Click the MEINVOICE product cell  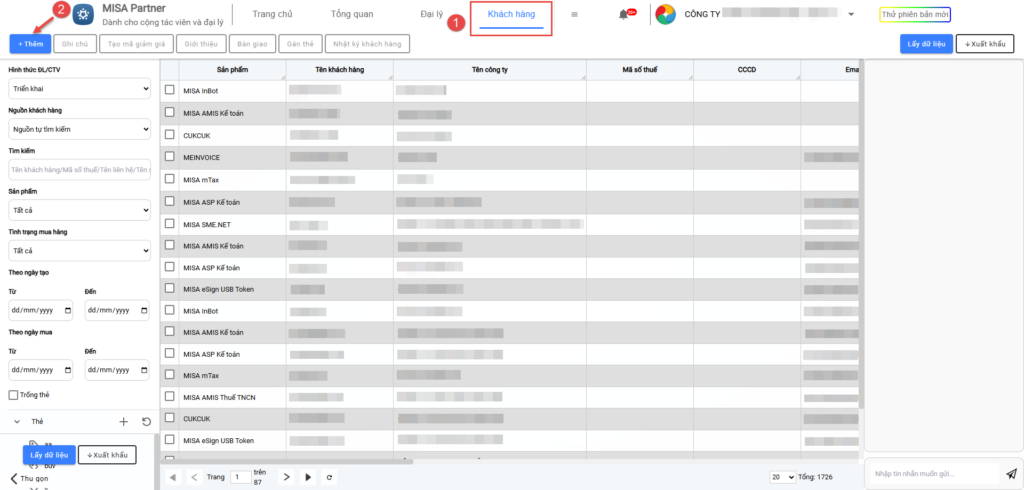pos(232,157)
